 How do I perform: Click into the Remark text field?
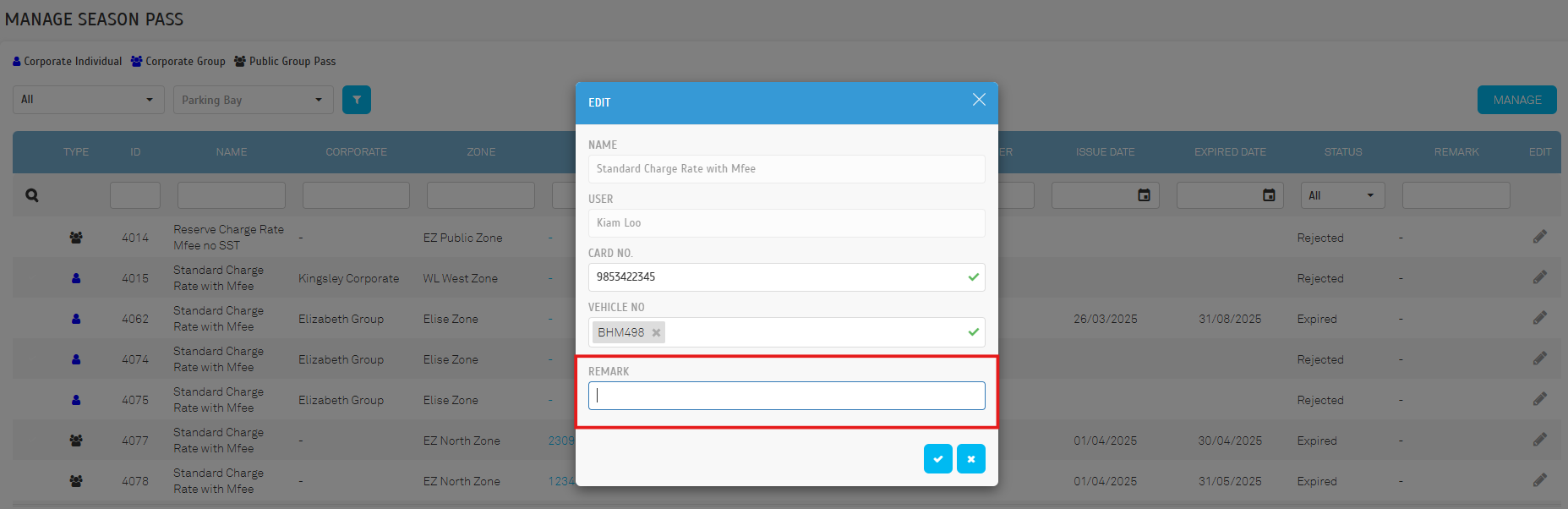click(x=786, y=396)
